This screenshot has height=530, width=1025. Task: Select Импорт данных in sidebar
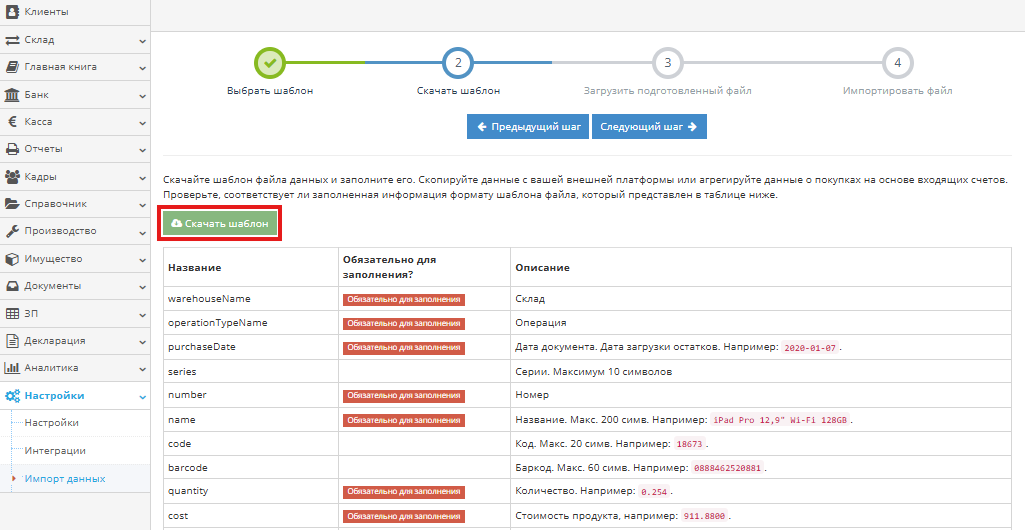(65, 479)
